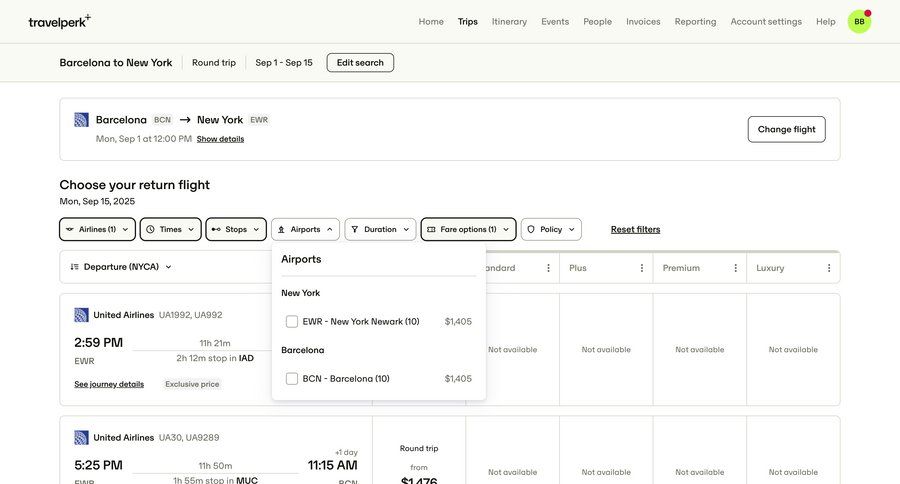
Task: Expand the Airlines (1) filter dropdown
Action: 97,229
